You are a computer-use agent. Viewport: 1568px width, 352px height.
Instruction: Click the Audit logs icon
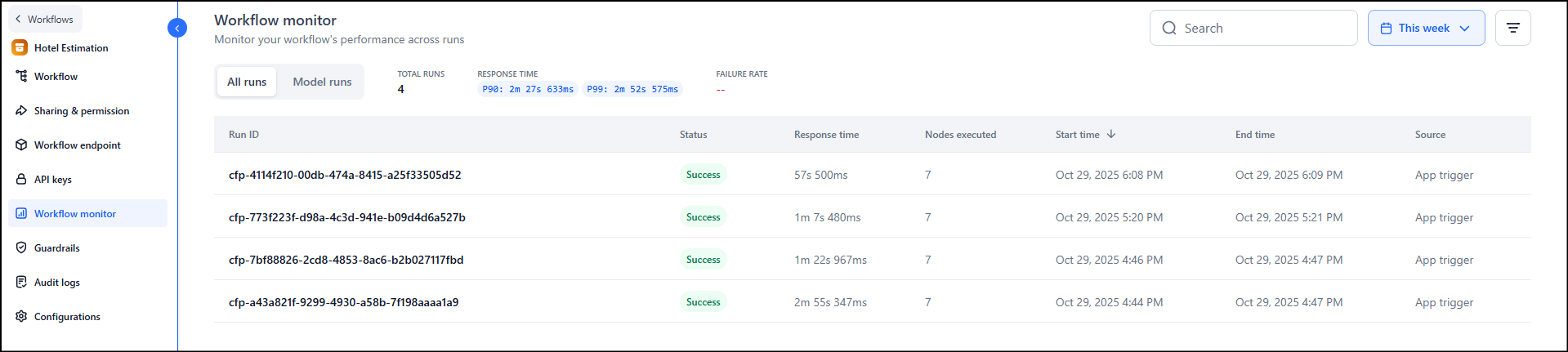(21, 283)
